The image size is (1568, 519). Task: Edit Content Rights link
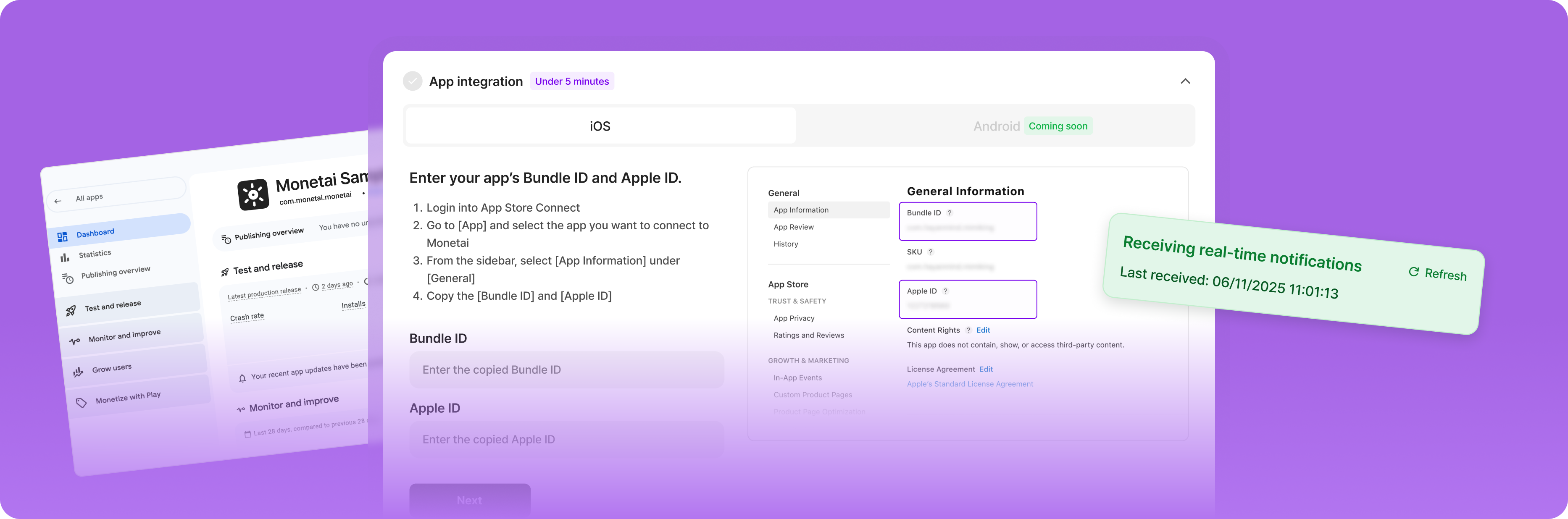click(983, 330)
